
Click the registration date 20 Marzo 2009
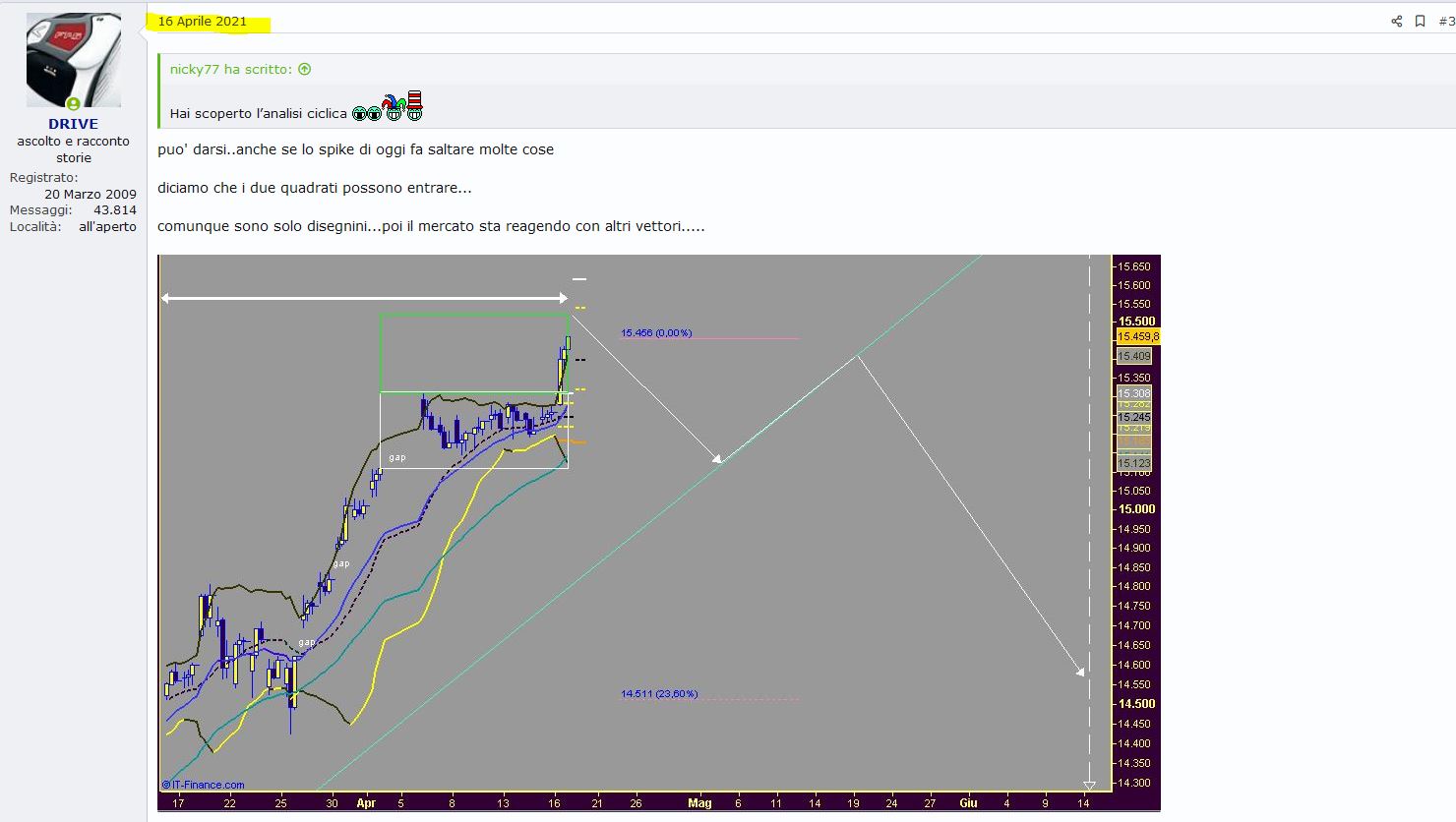[91, 194]
